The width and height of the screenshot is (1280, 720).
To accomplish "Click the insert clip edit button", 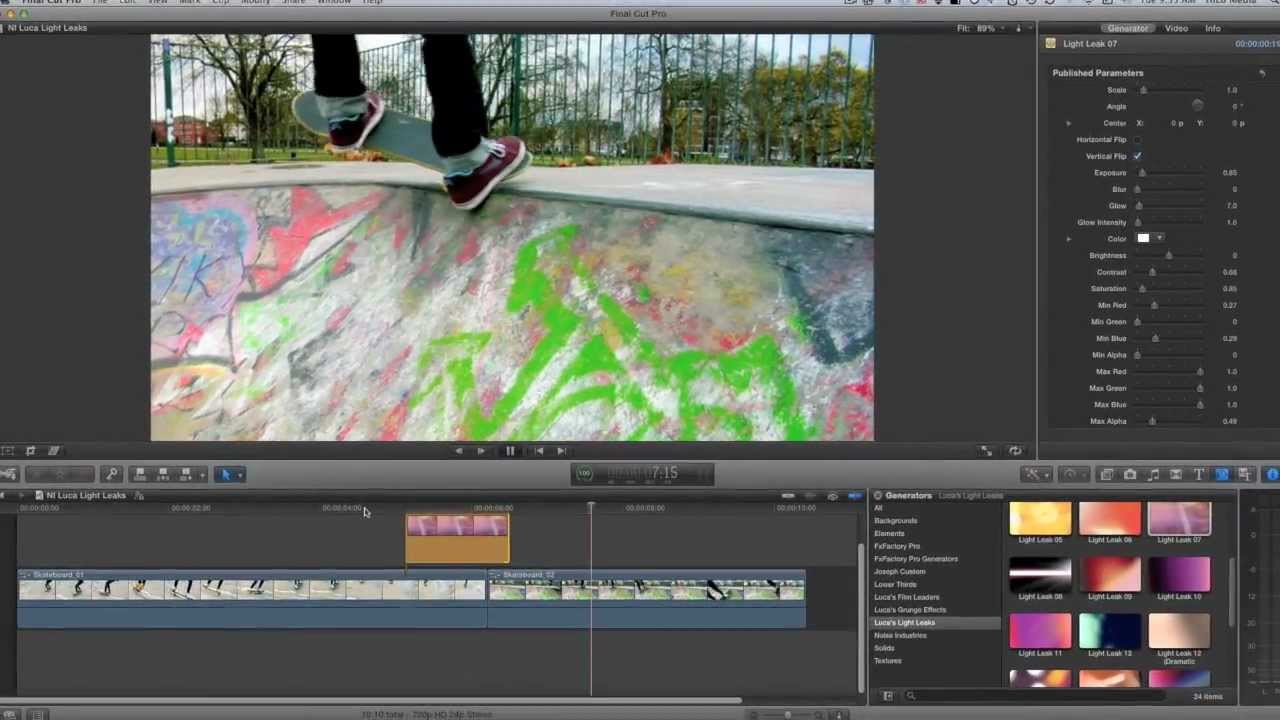I will click(163, 475).
